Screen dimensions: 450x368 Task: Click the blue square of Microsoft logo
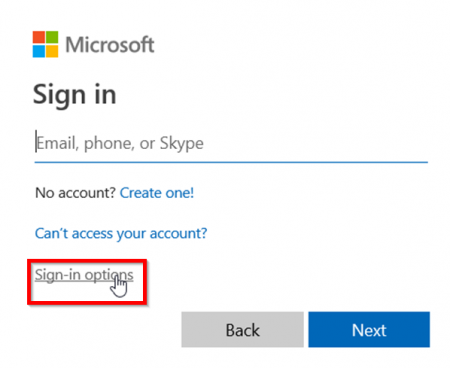point(39,51)
